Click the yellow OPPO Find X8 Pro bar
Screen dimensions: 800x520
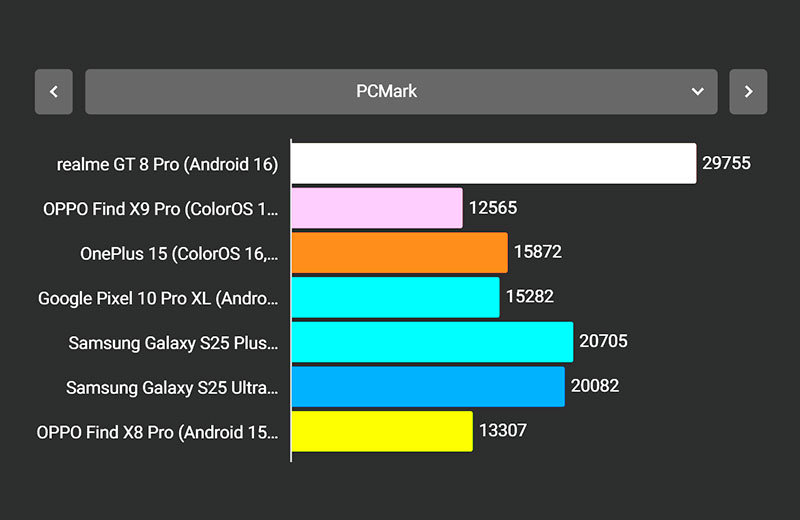[382, 431]
